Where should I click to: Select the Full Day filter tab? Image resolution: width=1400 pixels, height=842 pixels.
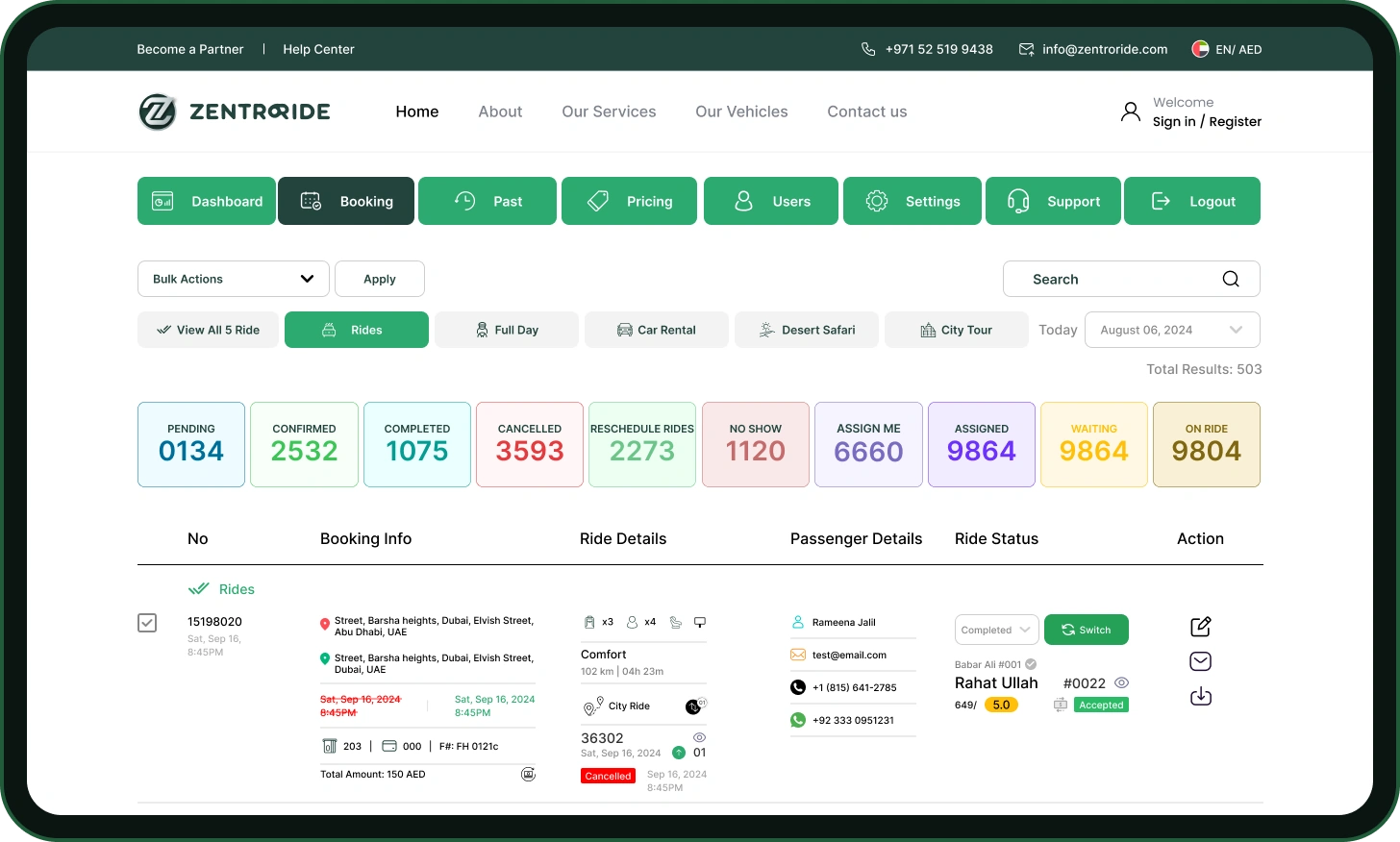(x=507, y=330)
